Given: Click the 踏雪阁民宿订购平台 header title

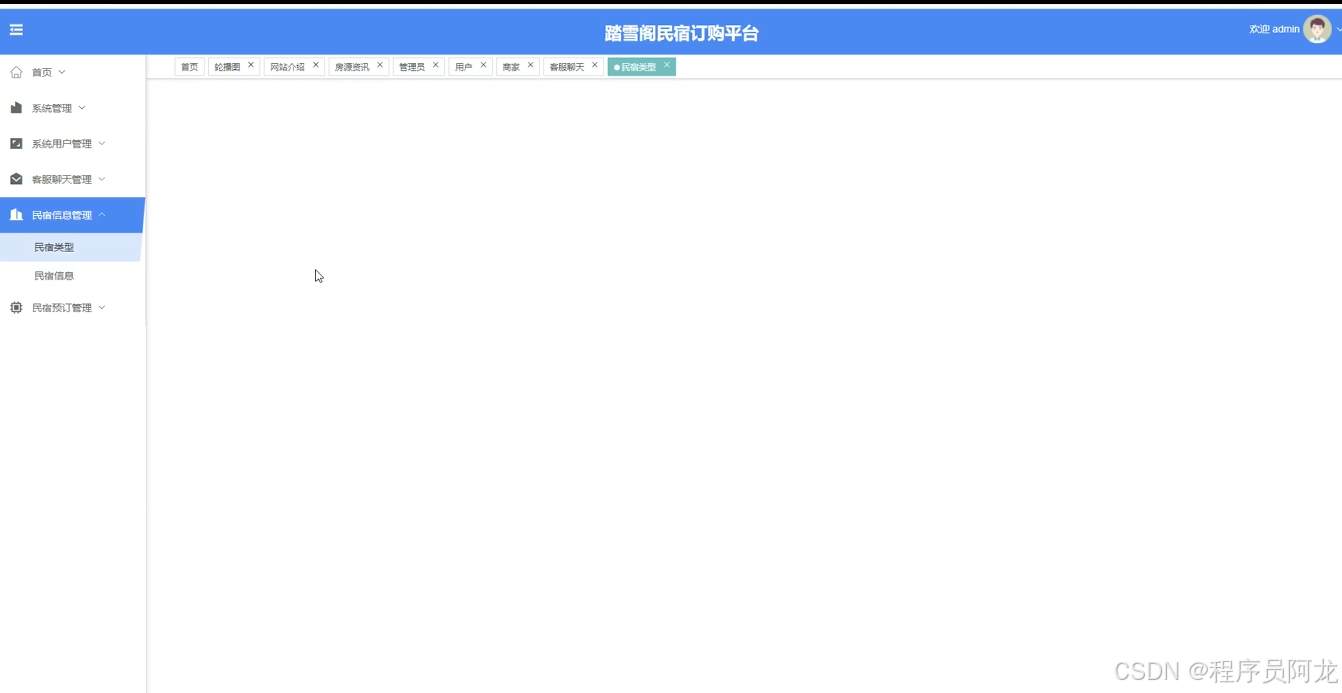Looking at the screenshot, I should [682, 33].
